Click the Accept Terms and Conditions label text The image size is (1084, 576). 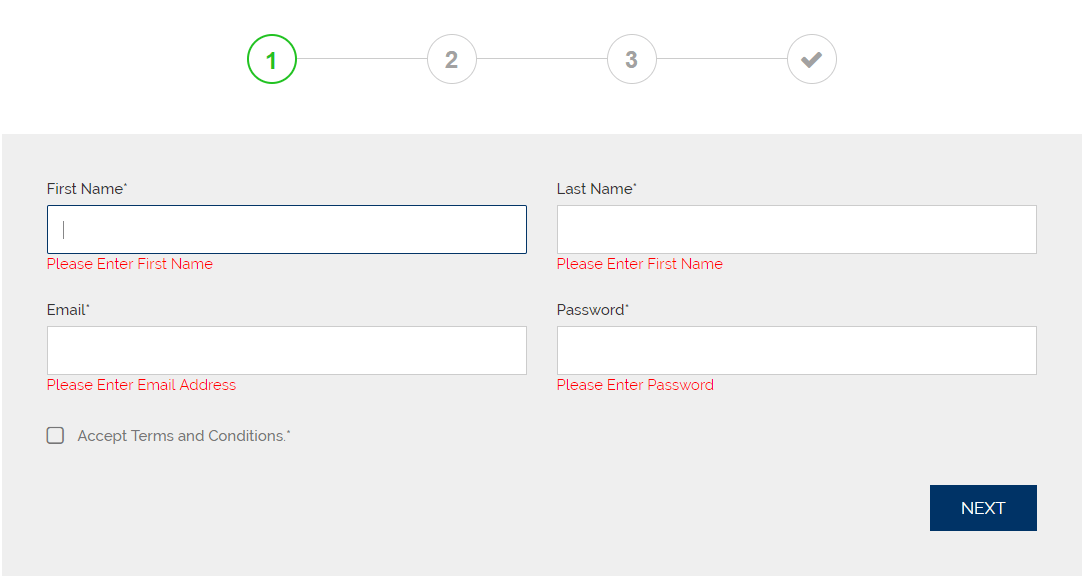pyautogui.click(x=183, y=436)
